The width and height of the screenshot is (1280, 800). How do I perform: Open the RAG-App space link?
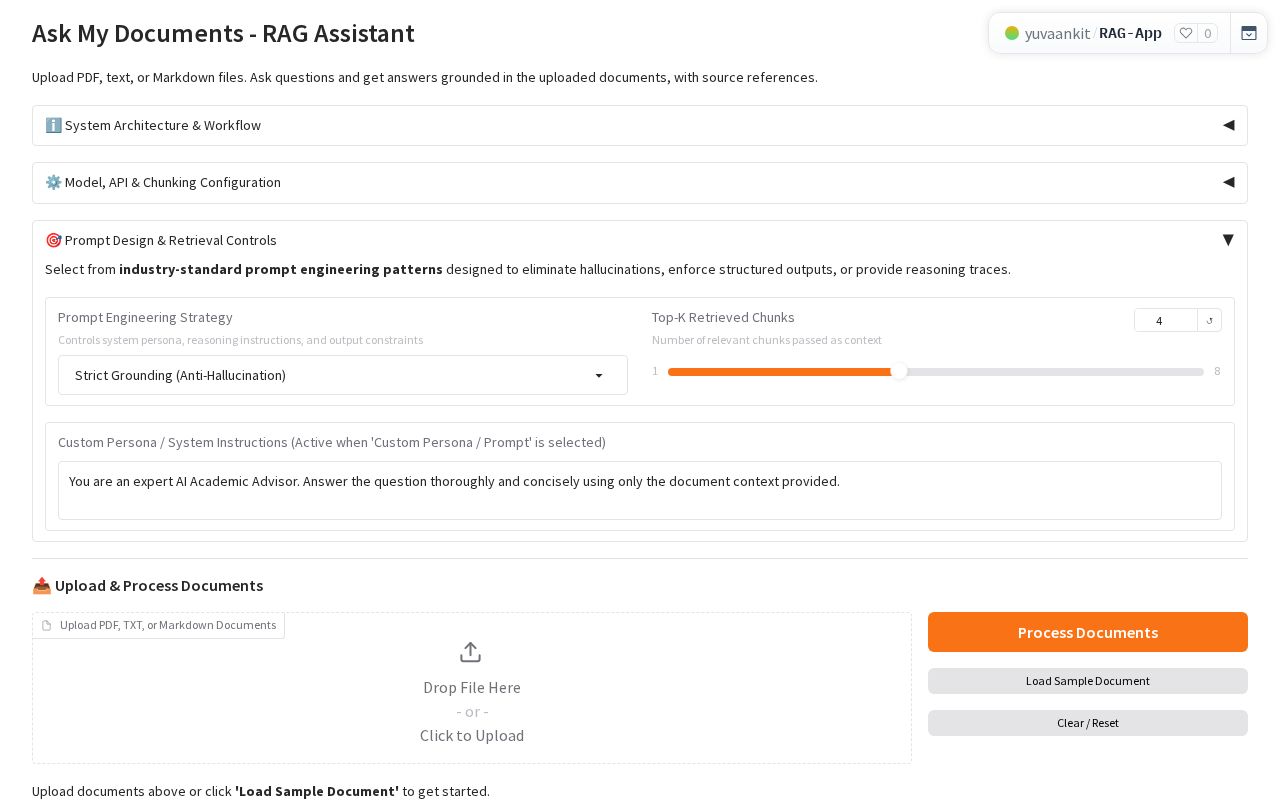coord(1130,33)
